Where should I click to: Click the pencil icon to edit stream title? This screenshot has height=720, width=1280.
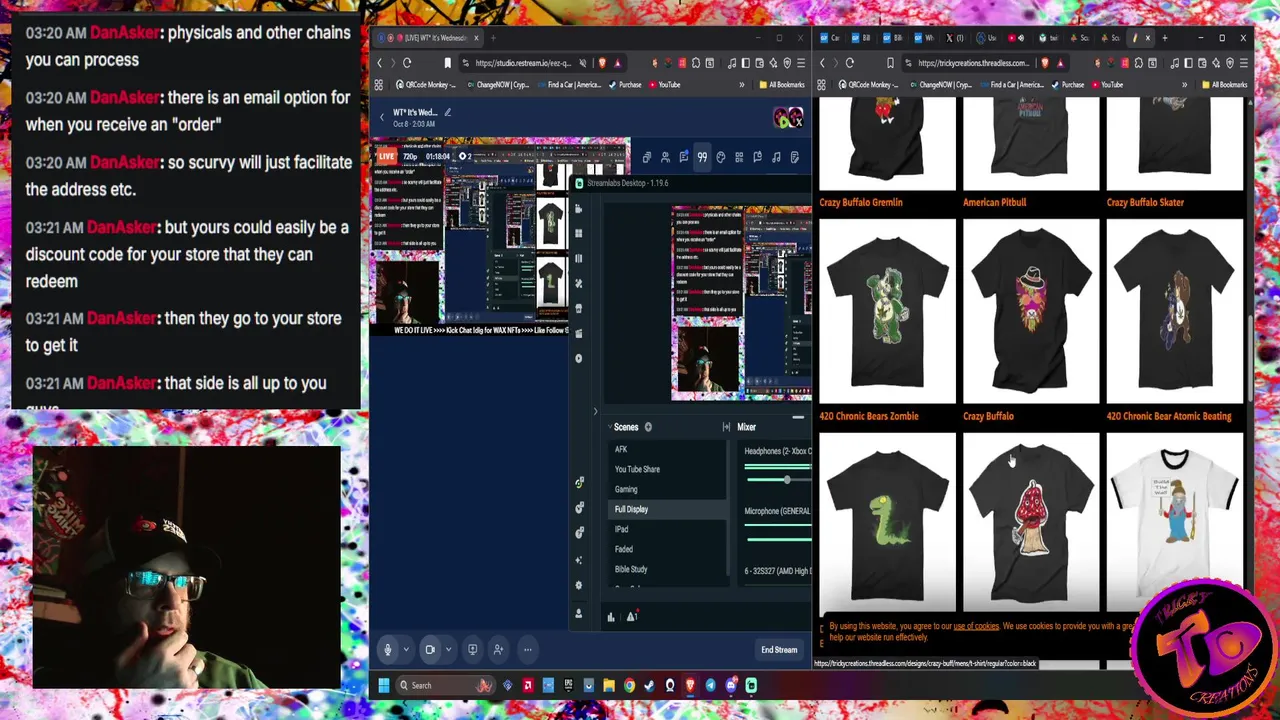(x=448, y=112)
